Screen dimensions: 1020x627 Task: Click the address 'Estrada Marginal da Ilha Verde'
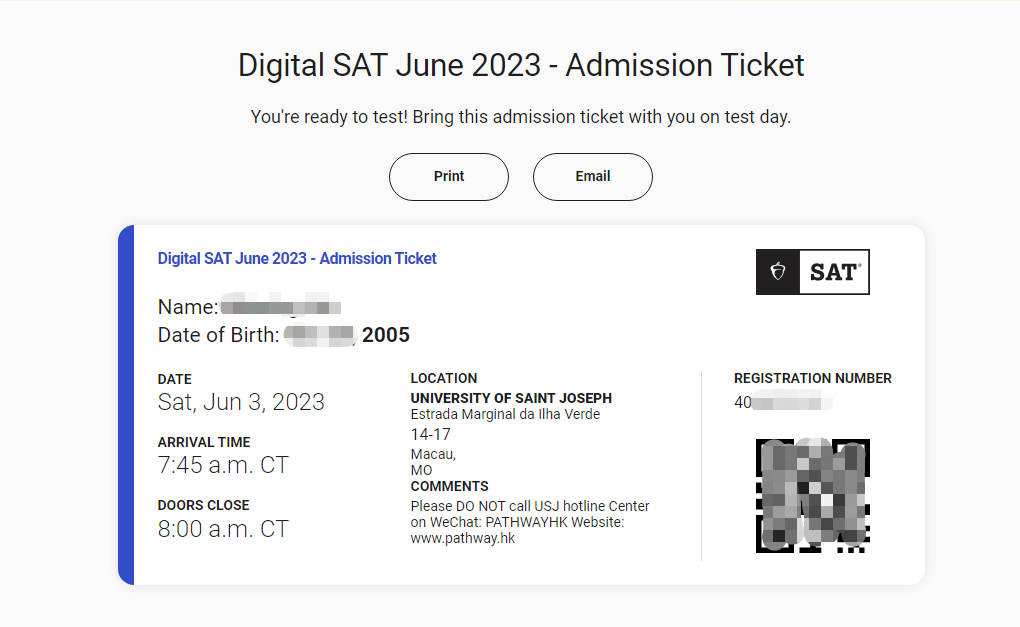click(x=505, y=414)
